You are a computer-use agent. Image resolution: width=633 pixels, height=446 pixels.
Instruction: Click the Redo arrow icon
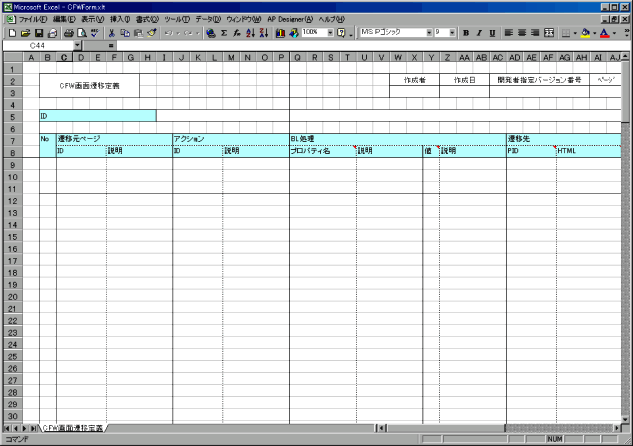point(188,33)
